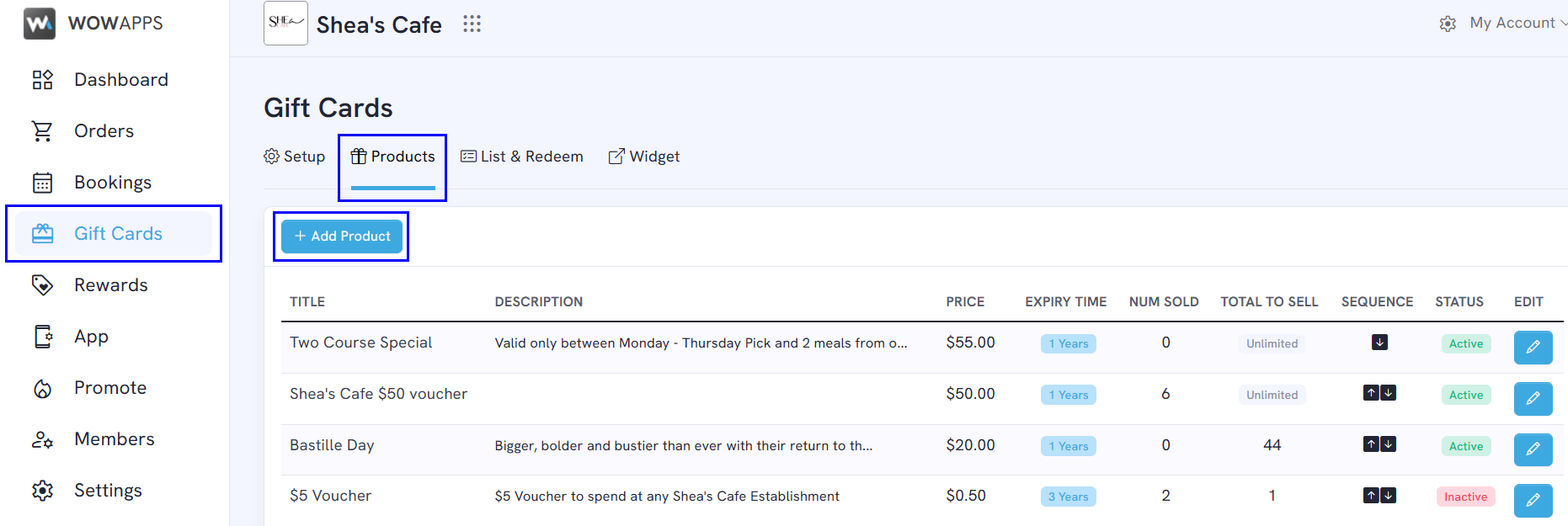1568x526 pixels.
Task: Edit the Two Course Special product
Action: point(1533,347)
